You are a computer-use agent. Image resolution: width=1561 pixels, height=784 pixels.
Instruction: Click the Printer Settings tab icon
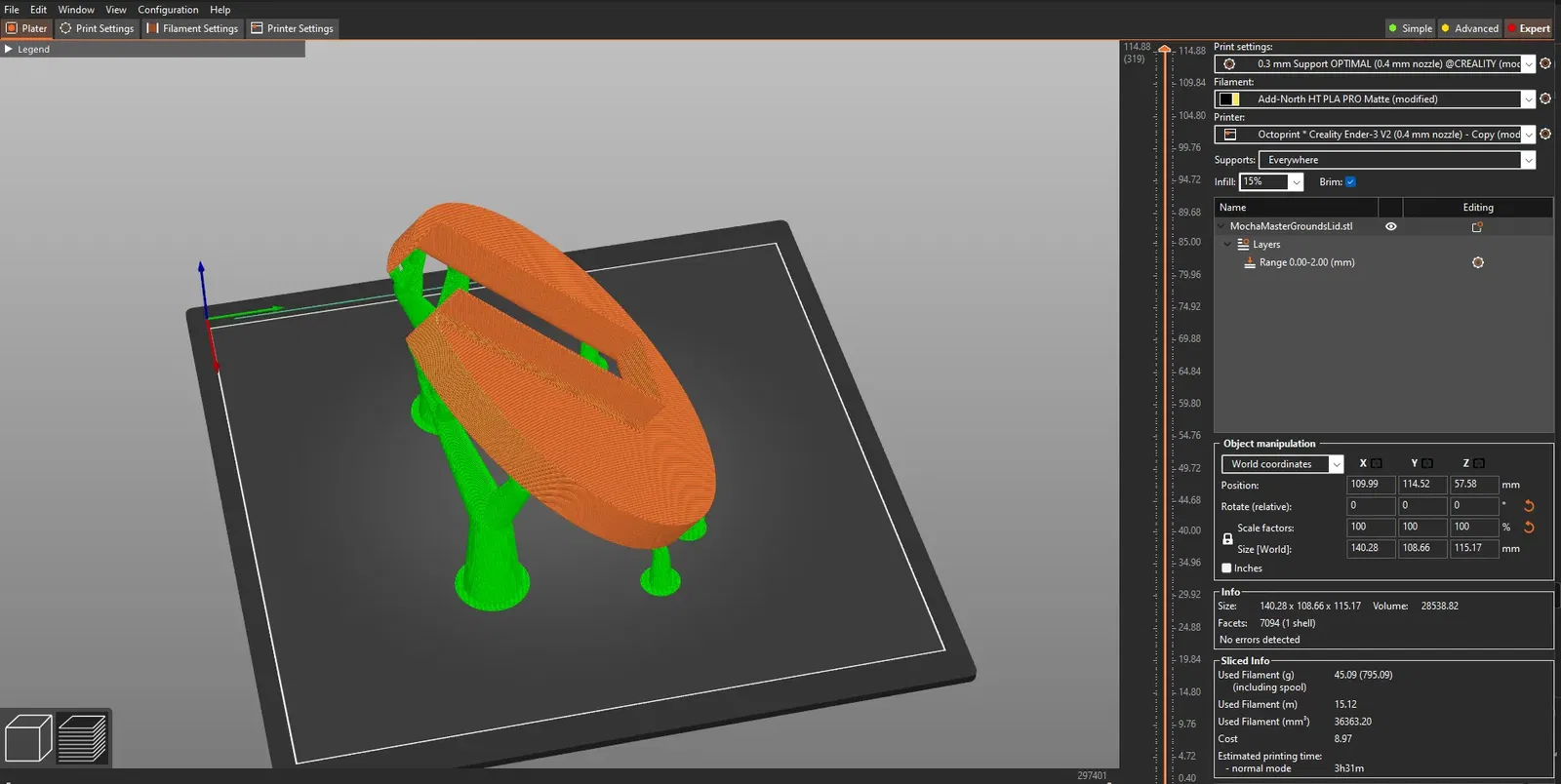point(257,28)
